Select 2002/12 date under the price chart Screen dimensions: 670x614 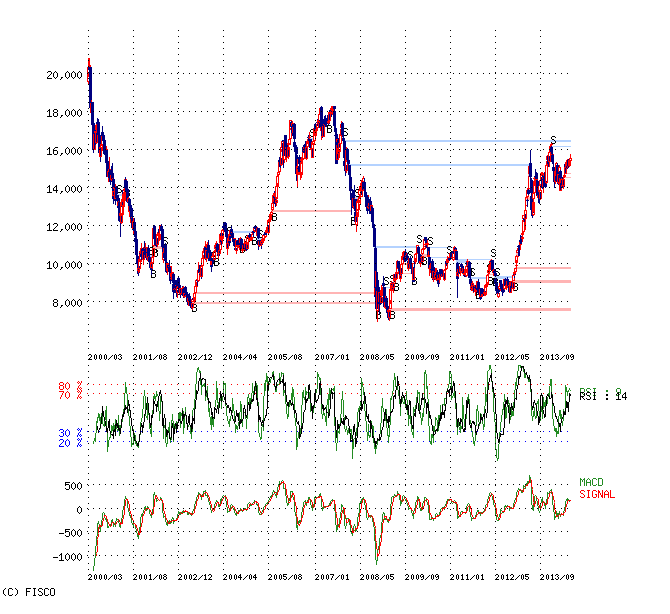(195, 357)
